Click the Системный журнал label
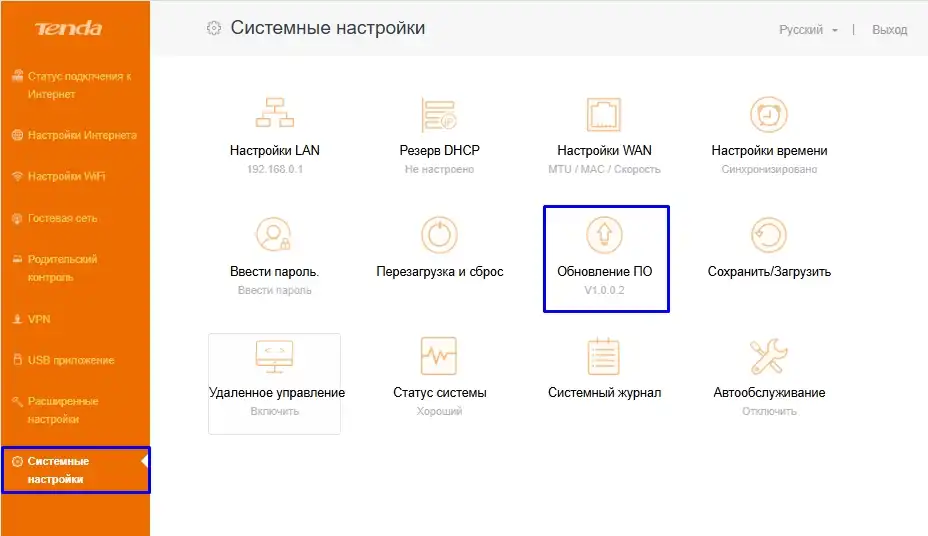 pyautogui.click(x=604, y=392)
